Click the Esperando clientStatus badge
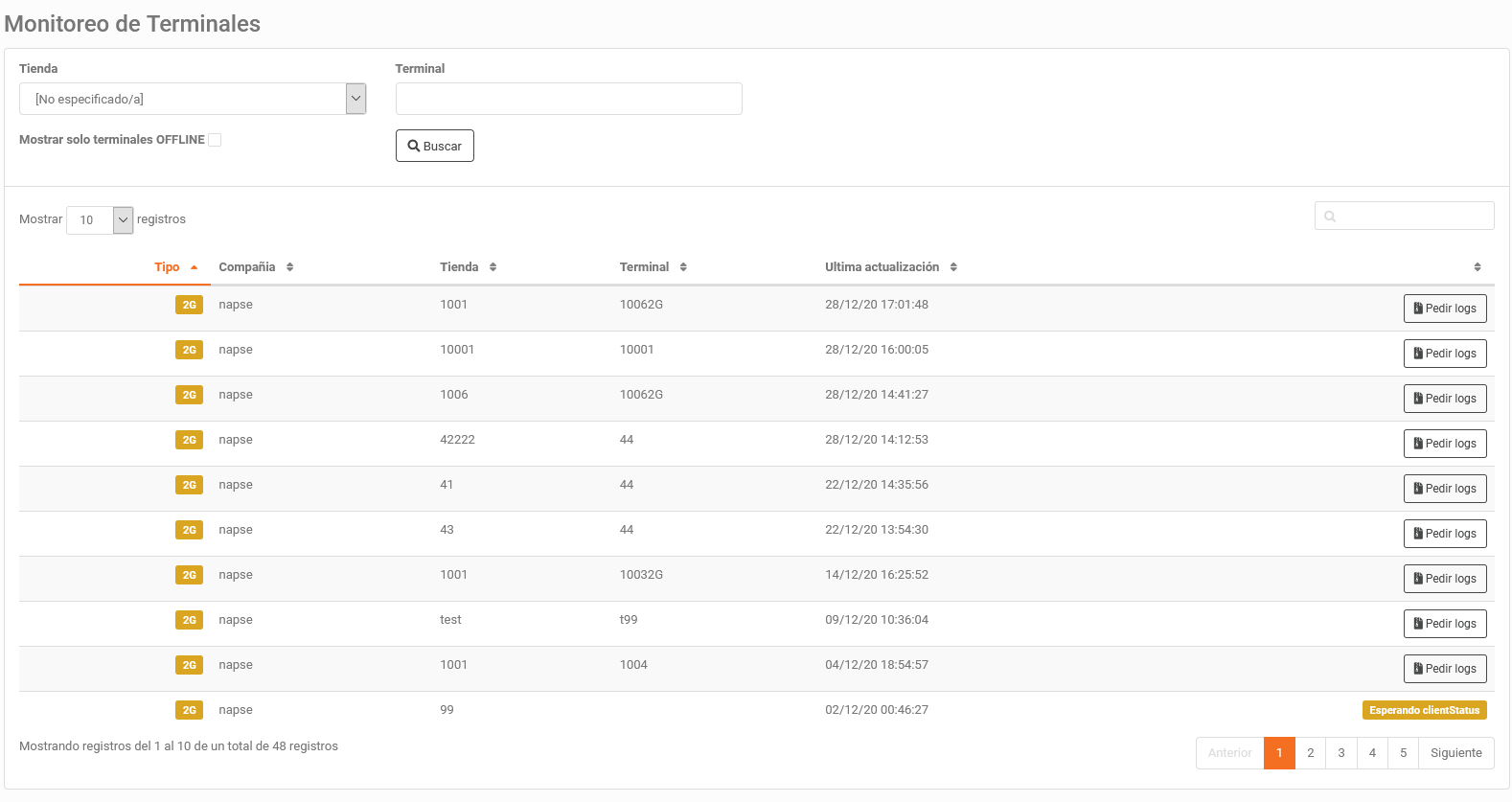Screen dimensions: 1512x802 coord(1424,710)
